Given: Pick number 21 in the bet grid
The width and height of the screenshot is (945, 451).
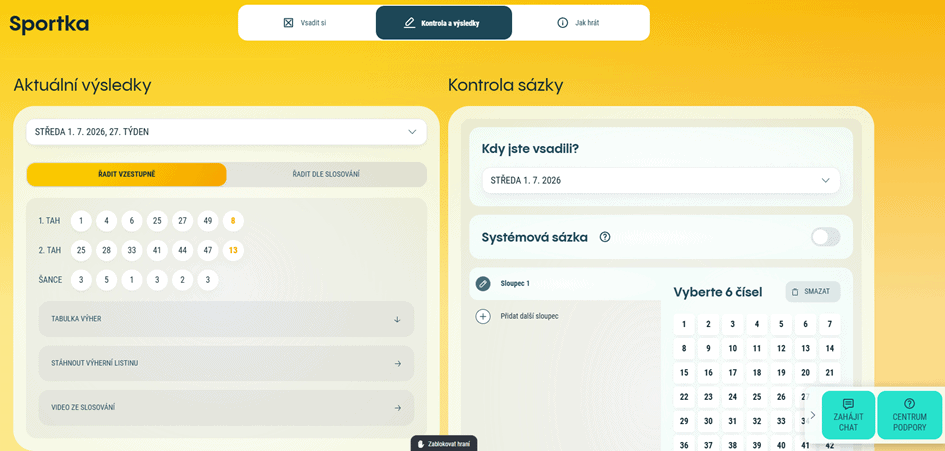Looking at the screenshot, I should [x=829, y=373].
